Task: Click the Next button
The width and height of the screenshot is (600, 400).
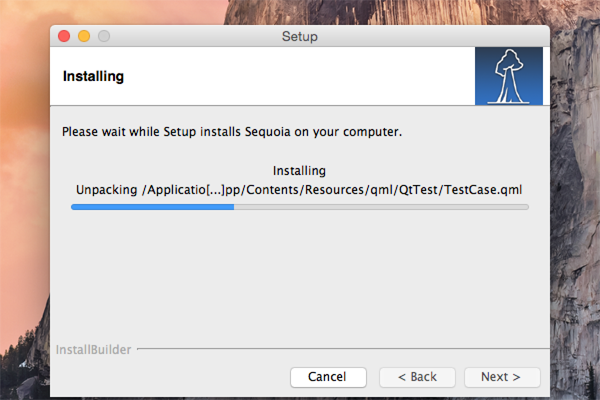Action: [502, 377]
